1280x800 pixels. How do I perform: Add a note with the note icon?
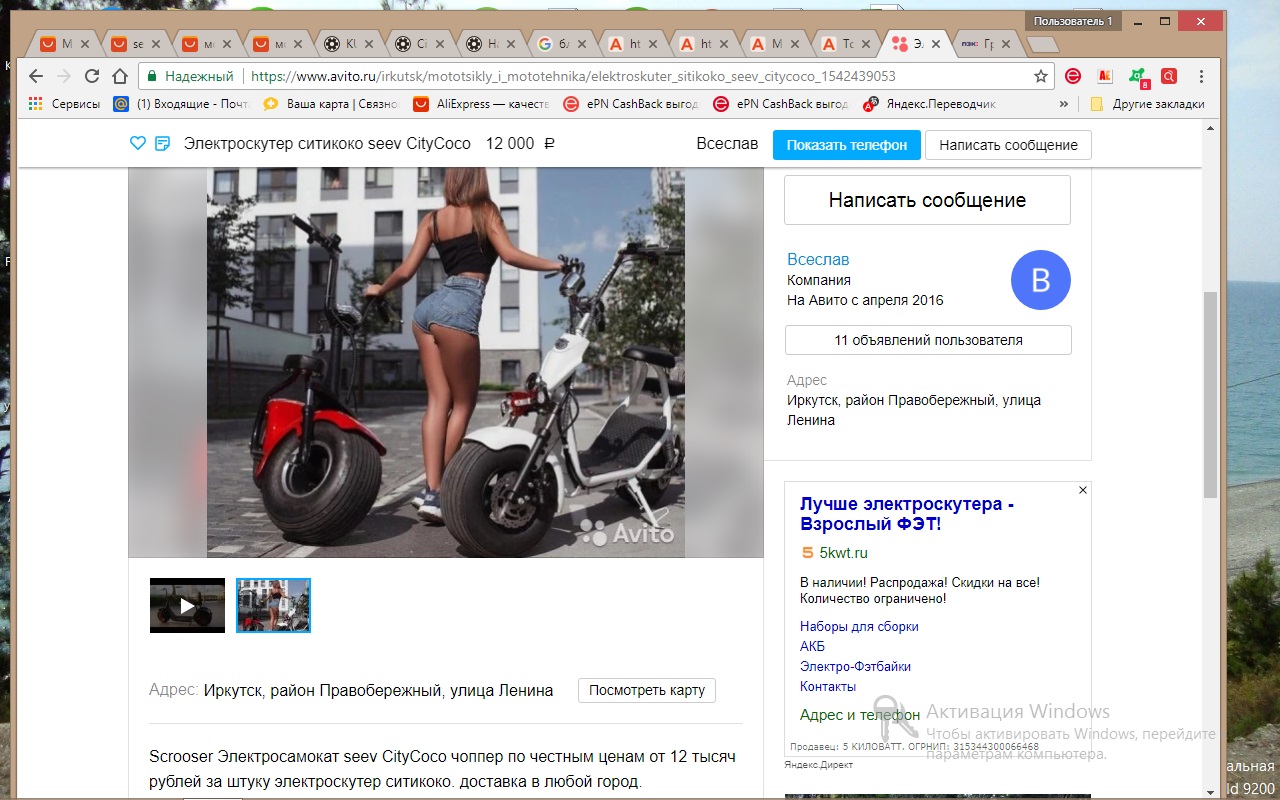pyautogui.click(x=162, y=144)
